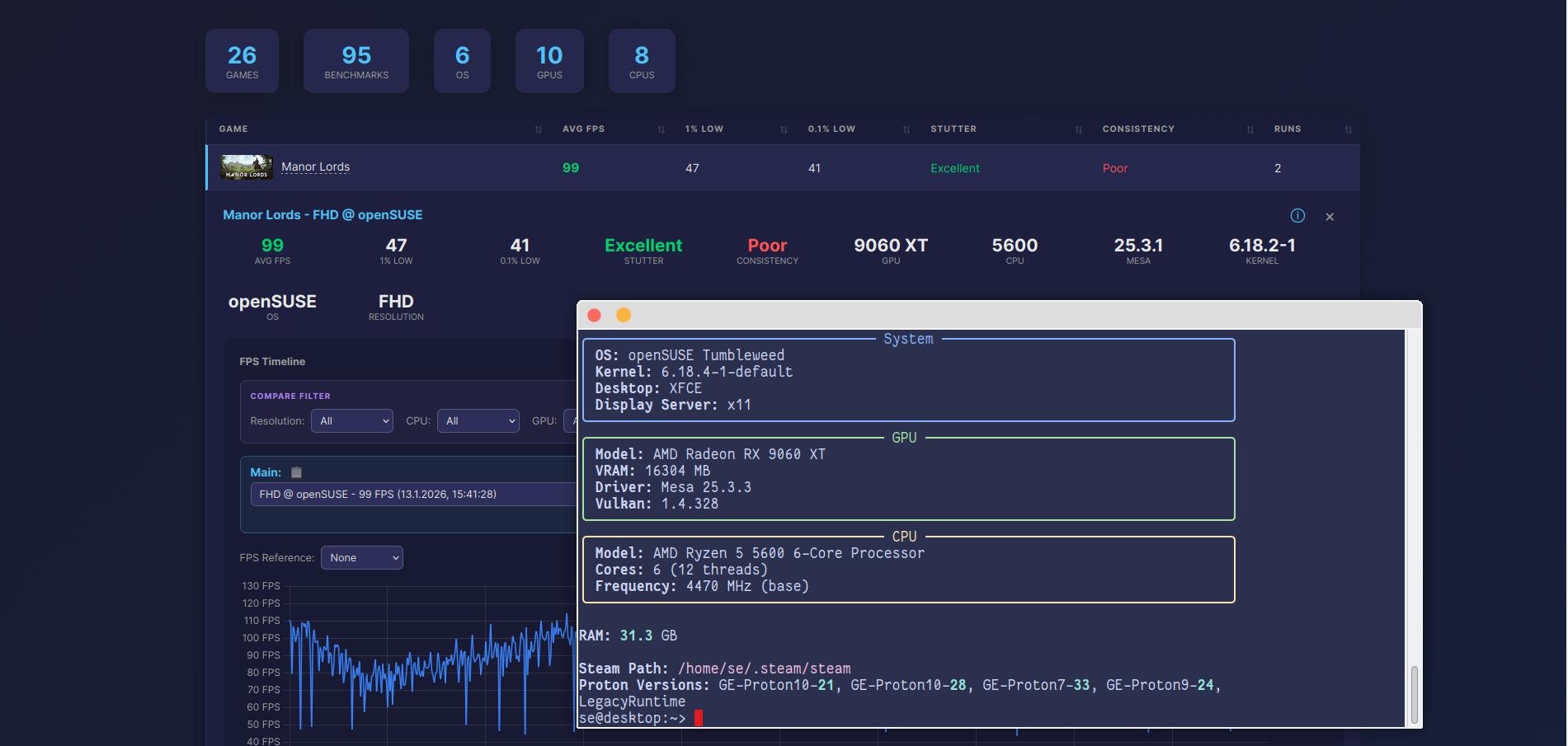
Task: Click the 'FHD' RESOLUTION value
Action: pyautogui.click(x=396, y=302)
